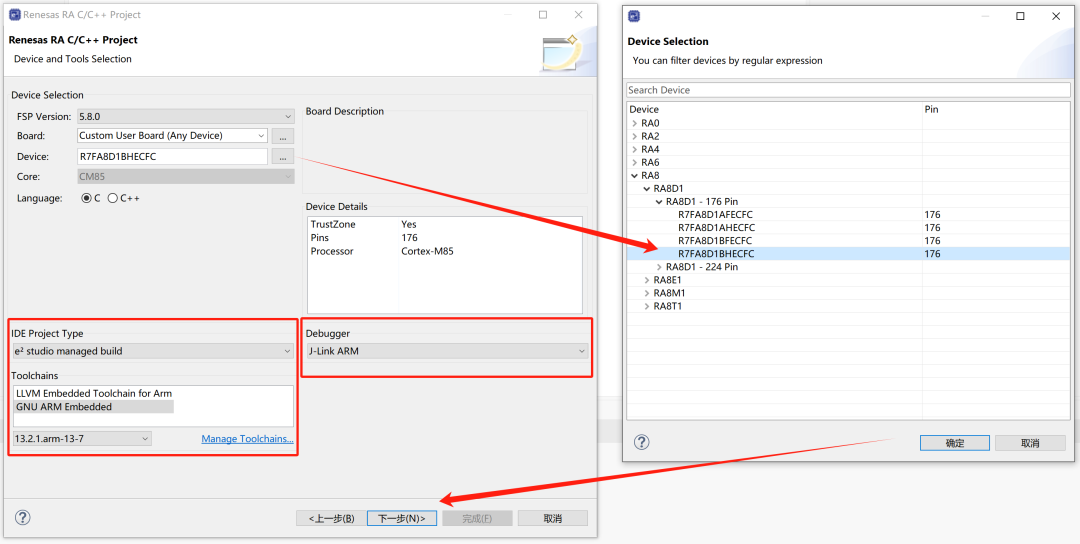Select the C language radio button
1080x544 pixels.
click(86, 198)
